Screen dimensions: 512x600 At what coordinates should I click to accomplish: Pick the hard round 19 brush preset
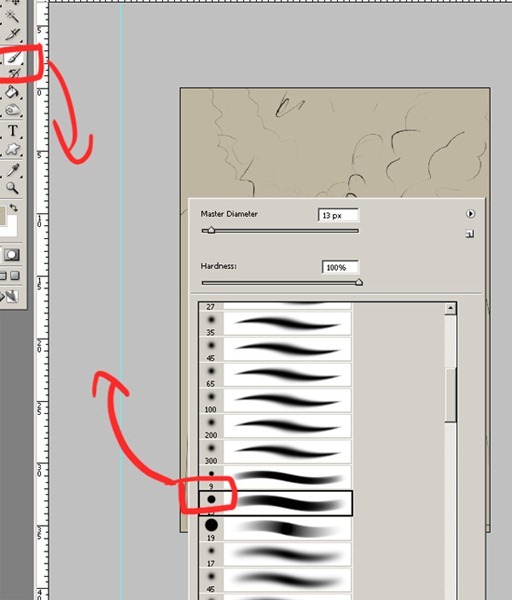[275, 529]
